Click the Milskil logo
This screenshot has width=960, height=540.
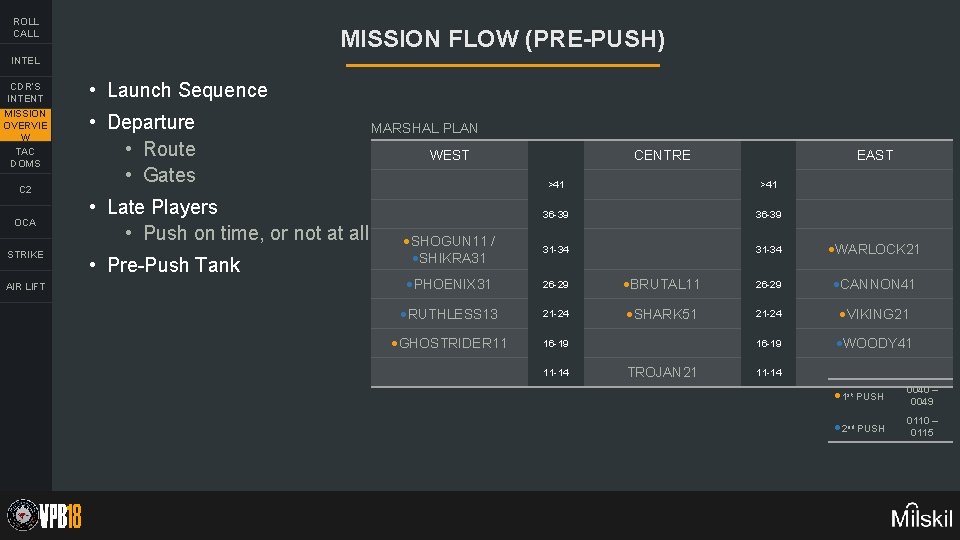click(922, 516)
